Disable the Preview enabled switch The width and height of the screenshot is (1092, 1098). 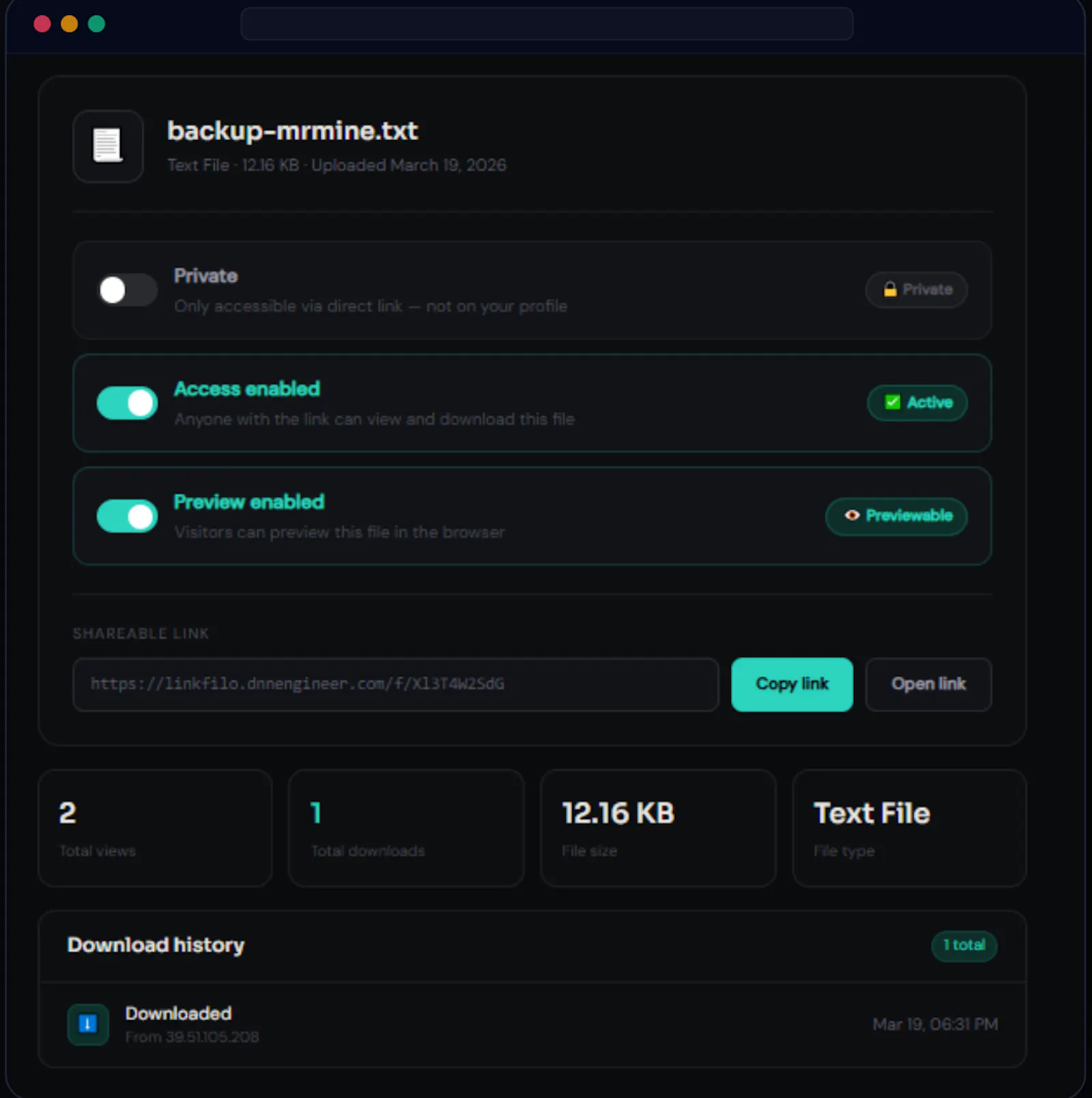click(127, 516)
